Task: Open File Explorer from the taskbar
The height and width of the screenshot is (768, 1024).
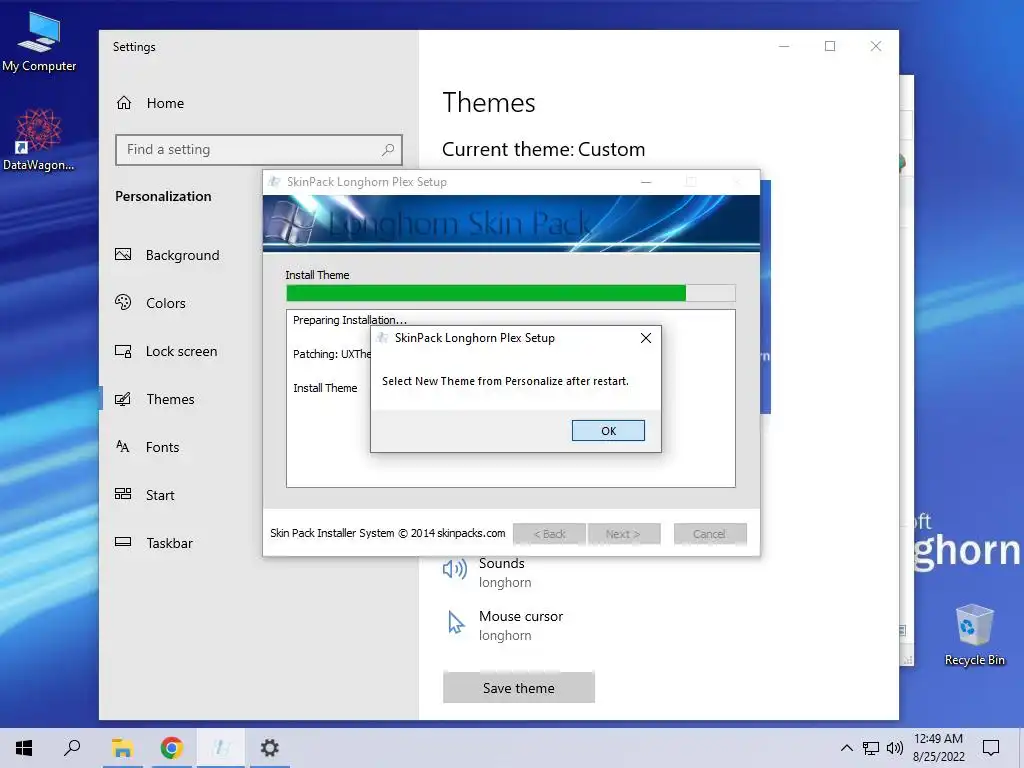Action: [x=122, y=748]
